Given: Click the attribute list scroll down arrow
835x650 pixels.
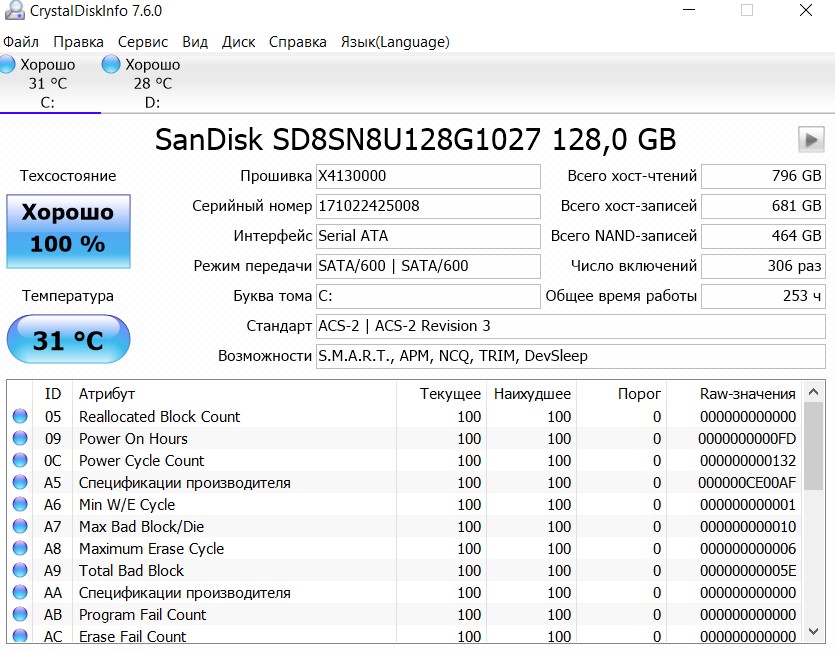Looking at the screenshot, I should [813, 632].
